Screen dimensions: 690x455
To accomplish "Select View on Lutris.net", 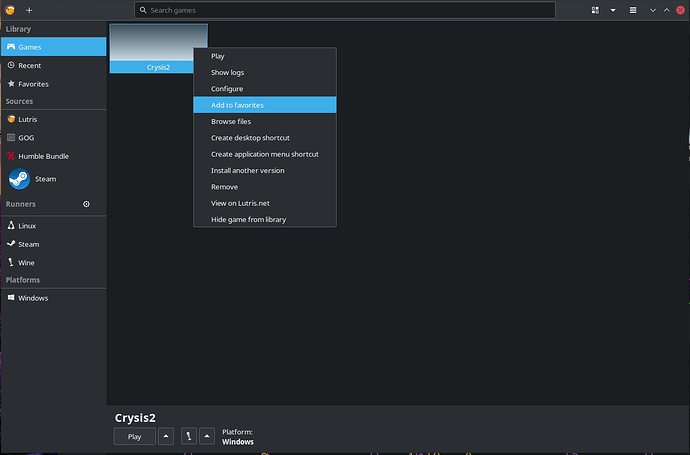I will click(265, 203).
